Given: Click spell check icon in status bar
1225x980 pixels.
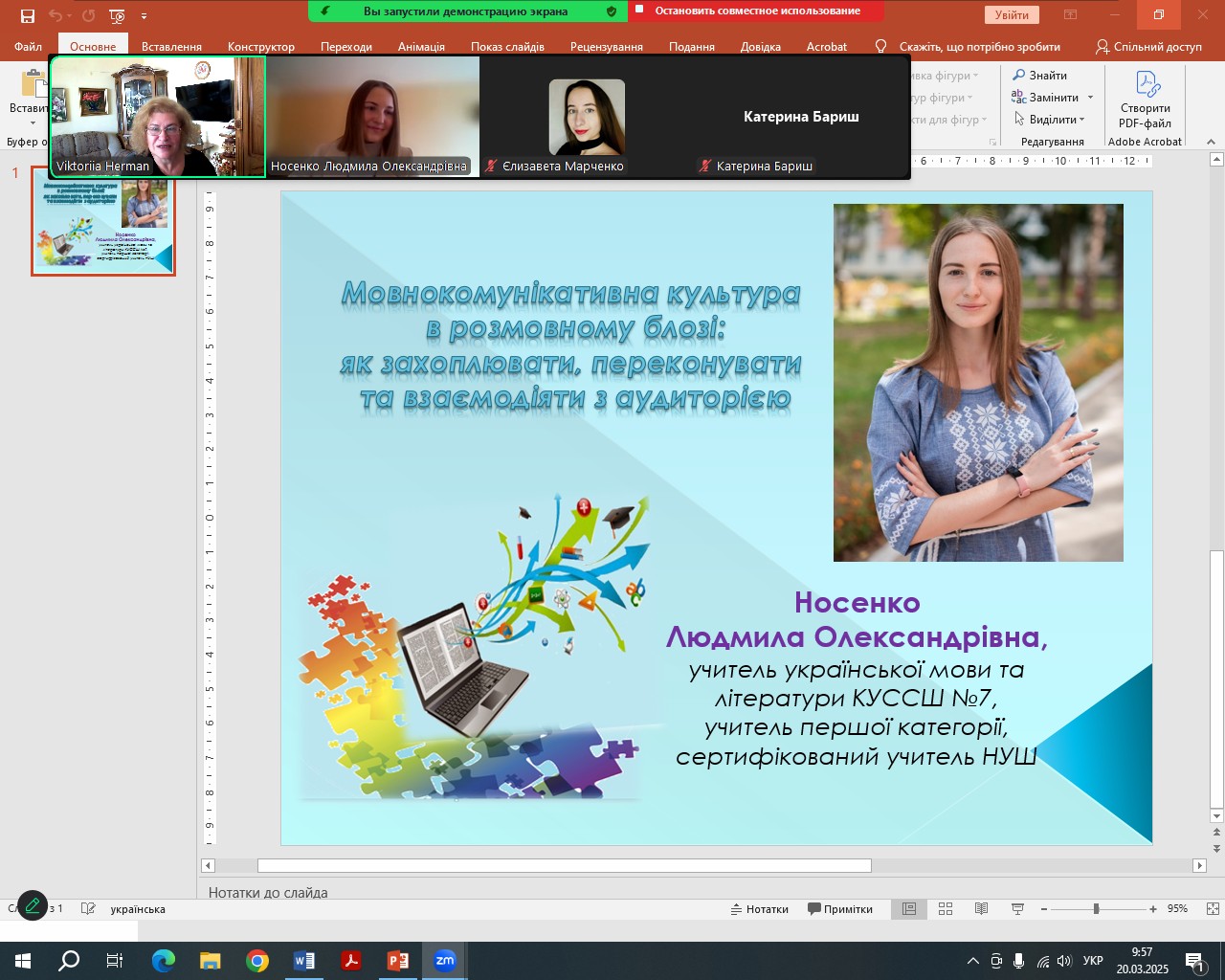Looking at the screenshot, I should click(88, 908).
